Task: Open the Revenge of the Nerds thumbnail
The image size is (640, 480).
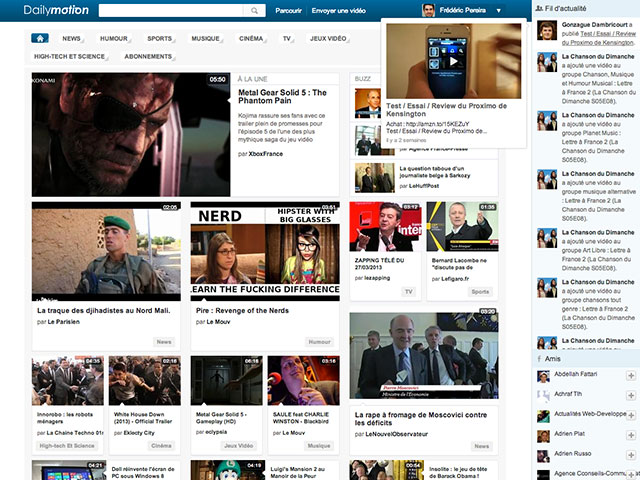Action: pos(265,251)
